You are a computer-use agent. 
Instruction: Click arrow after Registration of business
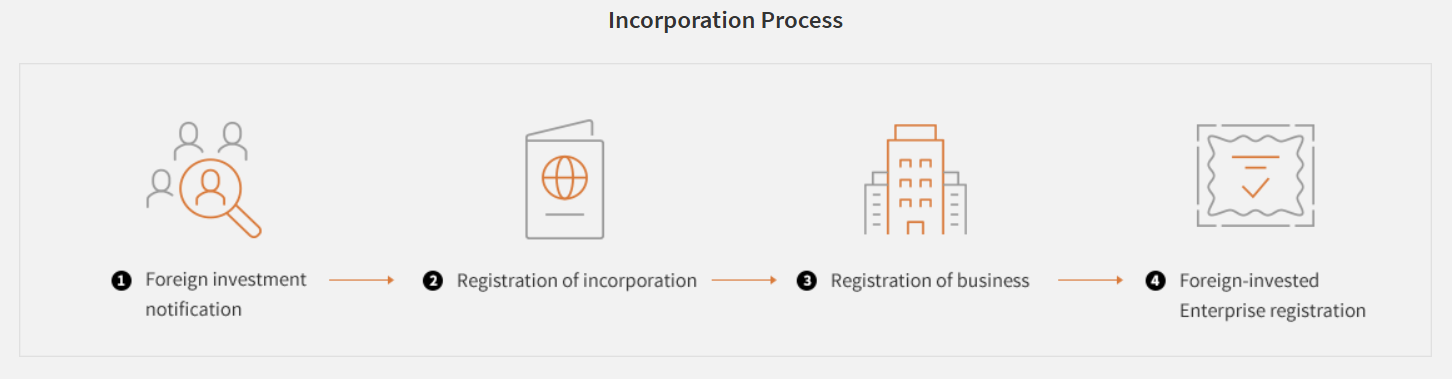point(1090,281)
